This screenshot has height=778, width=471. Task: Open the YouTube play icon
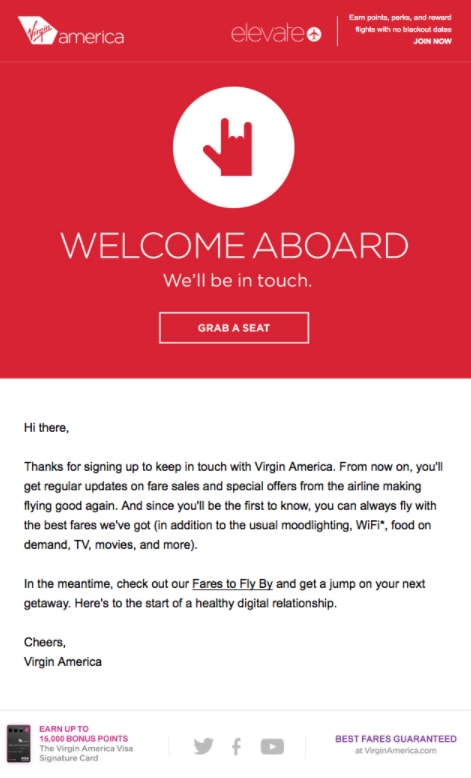[272, 746]
